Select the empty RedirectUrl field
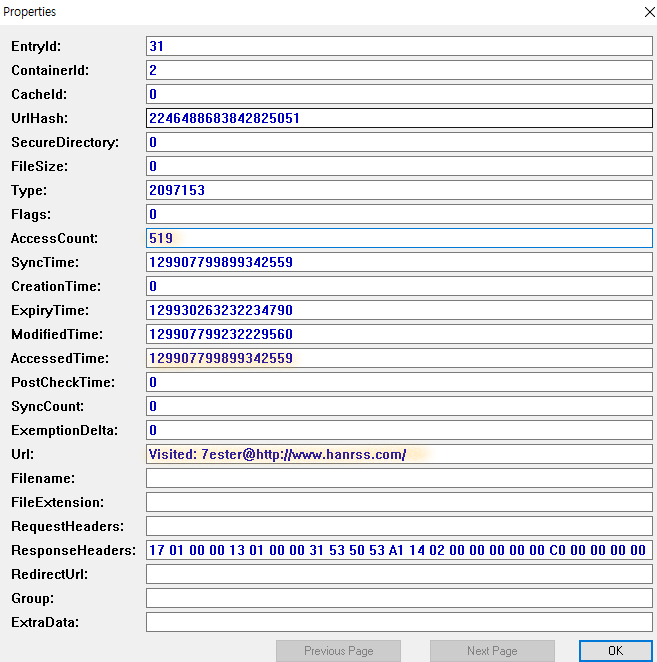 [x=399, y=574]
